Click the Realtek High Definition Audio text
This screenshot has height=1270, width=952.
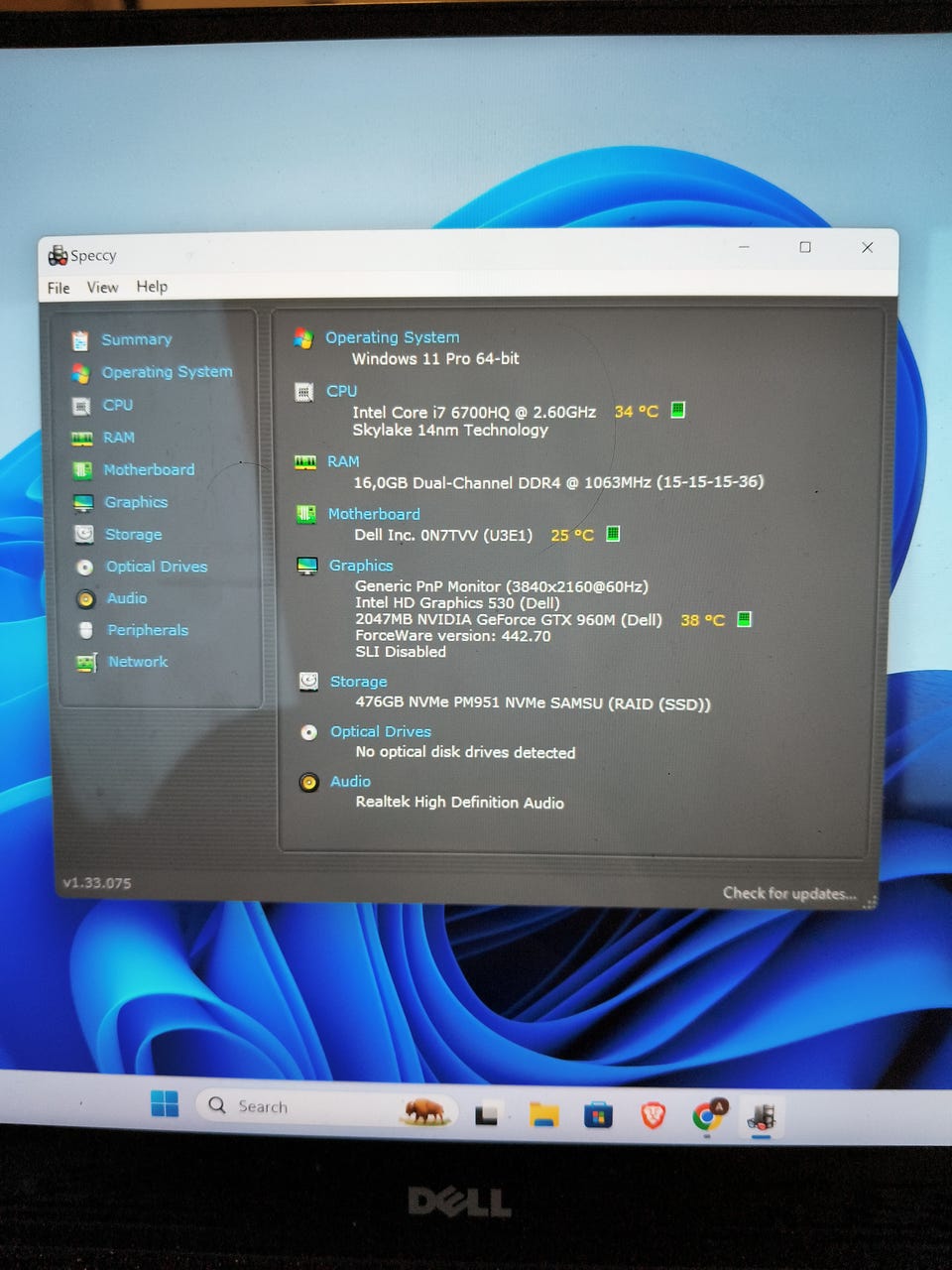460,803
